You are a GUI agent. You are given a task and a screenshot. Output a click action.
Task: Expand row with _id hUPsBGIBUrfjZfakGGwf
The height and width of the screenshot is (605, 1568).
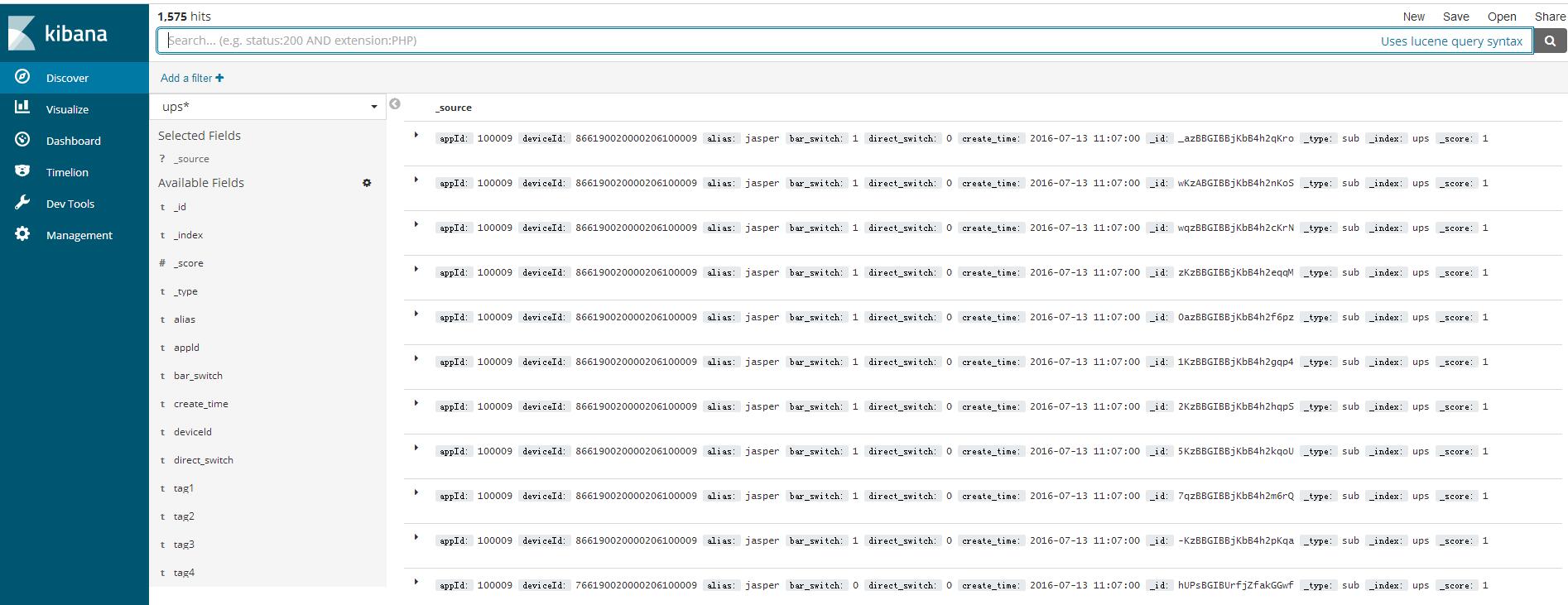[416, 582]
